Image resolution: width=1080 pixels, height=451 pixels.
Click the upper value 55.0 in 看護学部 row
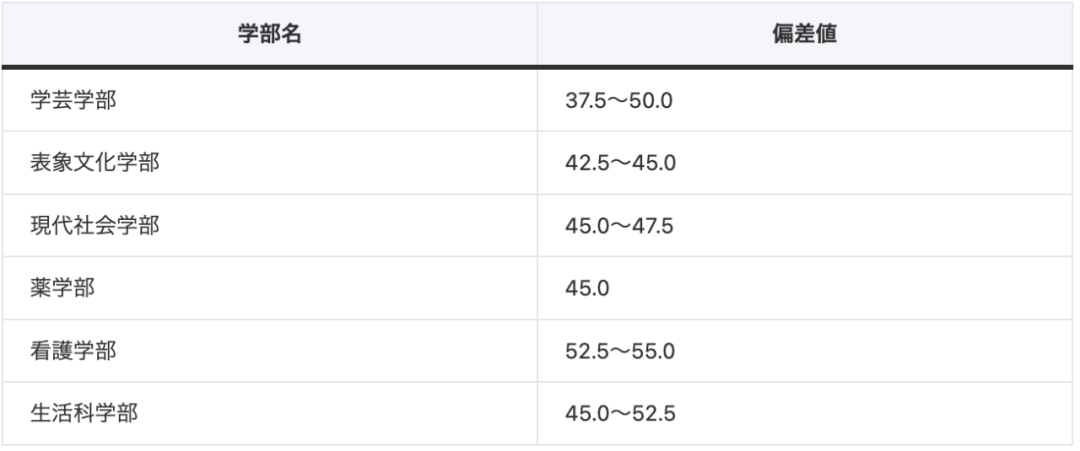652,351
